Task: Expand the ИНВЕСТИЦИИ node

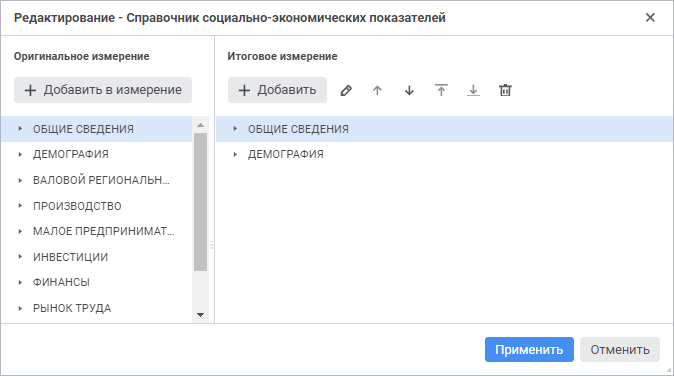Action: click(x=20, y=257)
